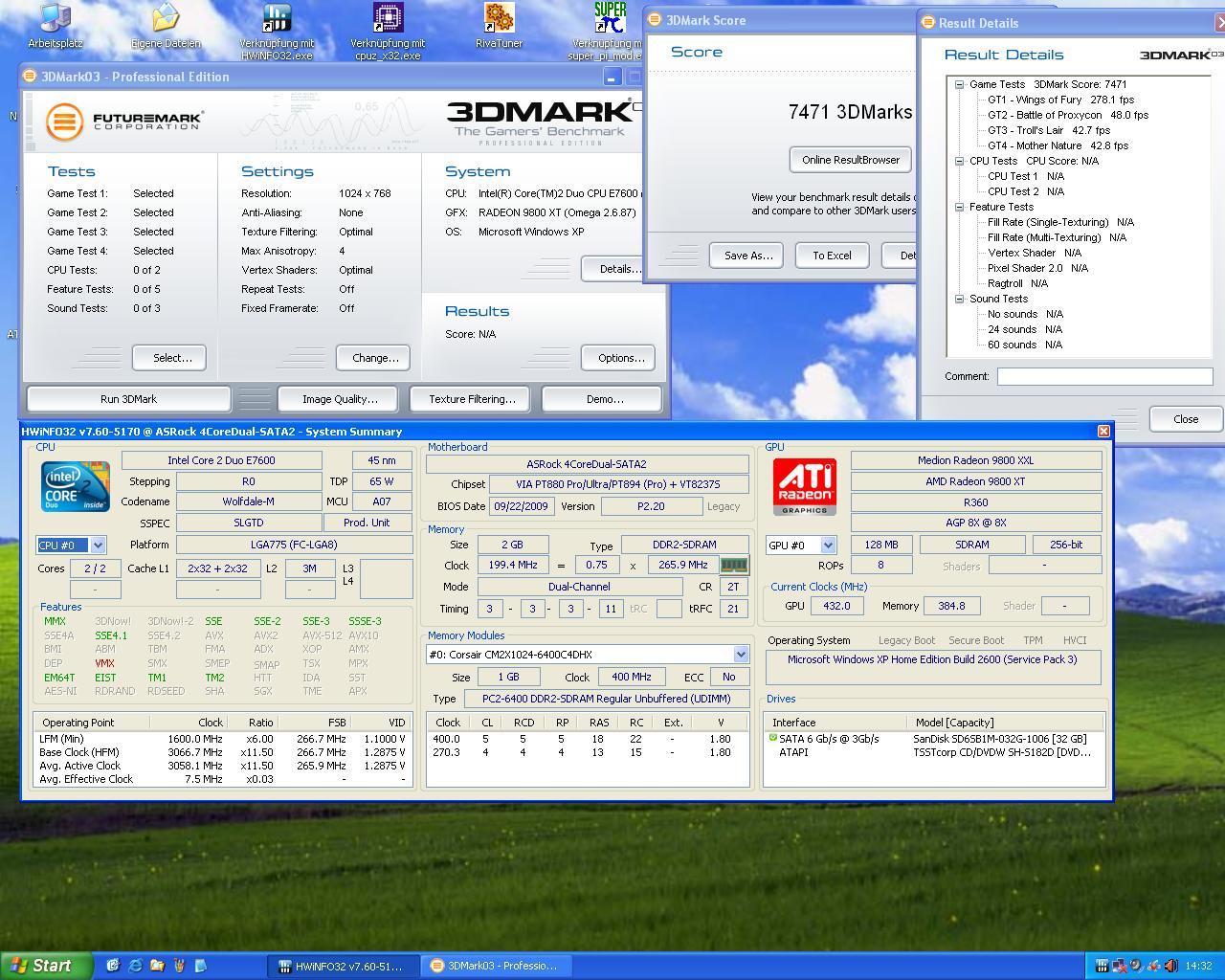Click the Result Details window title icon
The image size is (1225, 980).
927,22
